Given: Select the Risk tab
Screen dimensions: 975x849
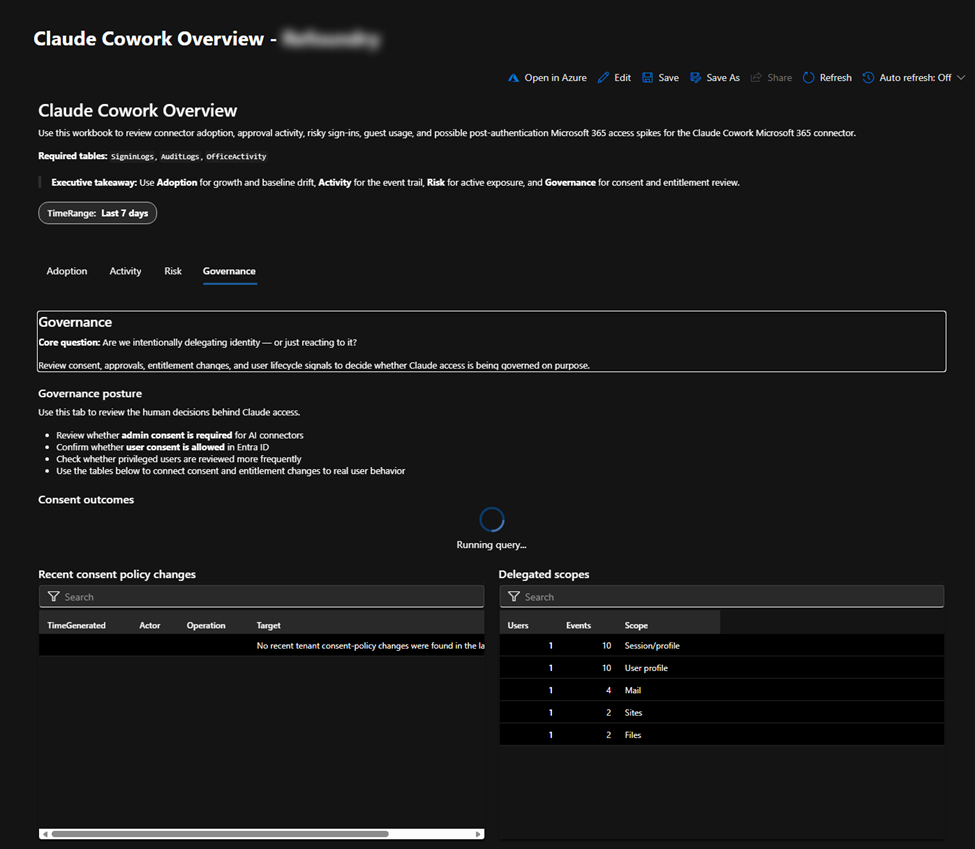Looking at the screenshot, I should [x=173, y=271].
